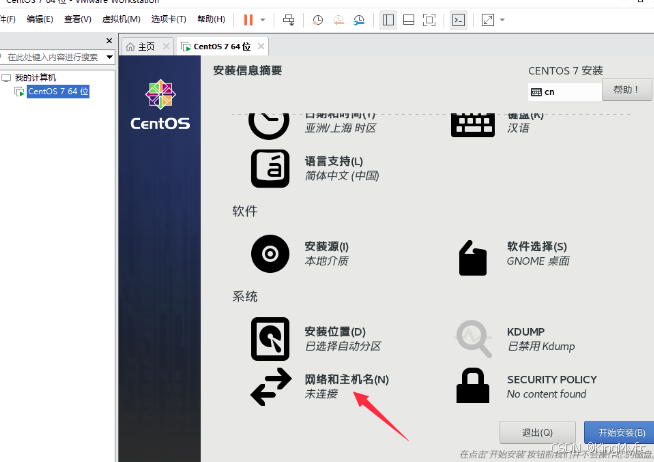This screenshot has width=654, height=462.
Task: Open the stretch display dropdown arrow
Action: pos(502,20)
